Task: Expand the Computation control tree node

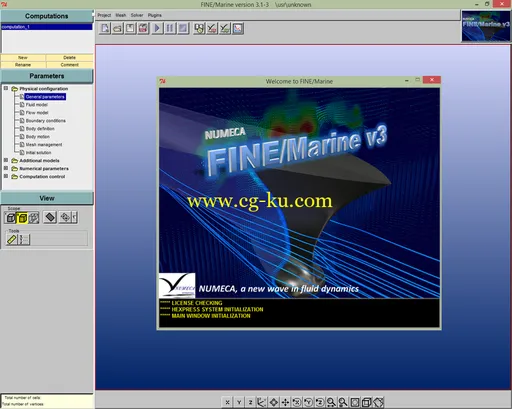Action: 6,176
